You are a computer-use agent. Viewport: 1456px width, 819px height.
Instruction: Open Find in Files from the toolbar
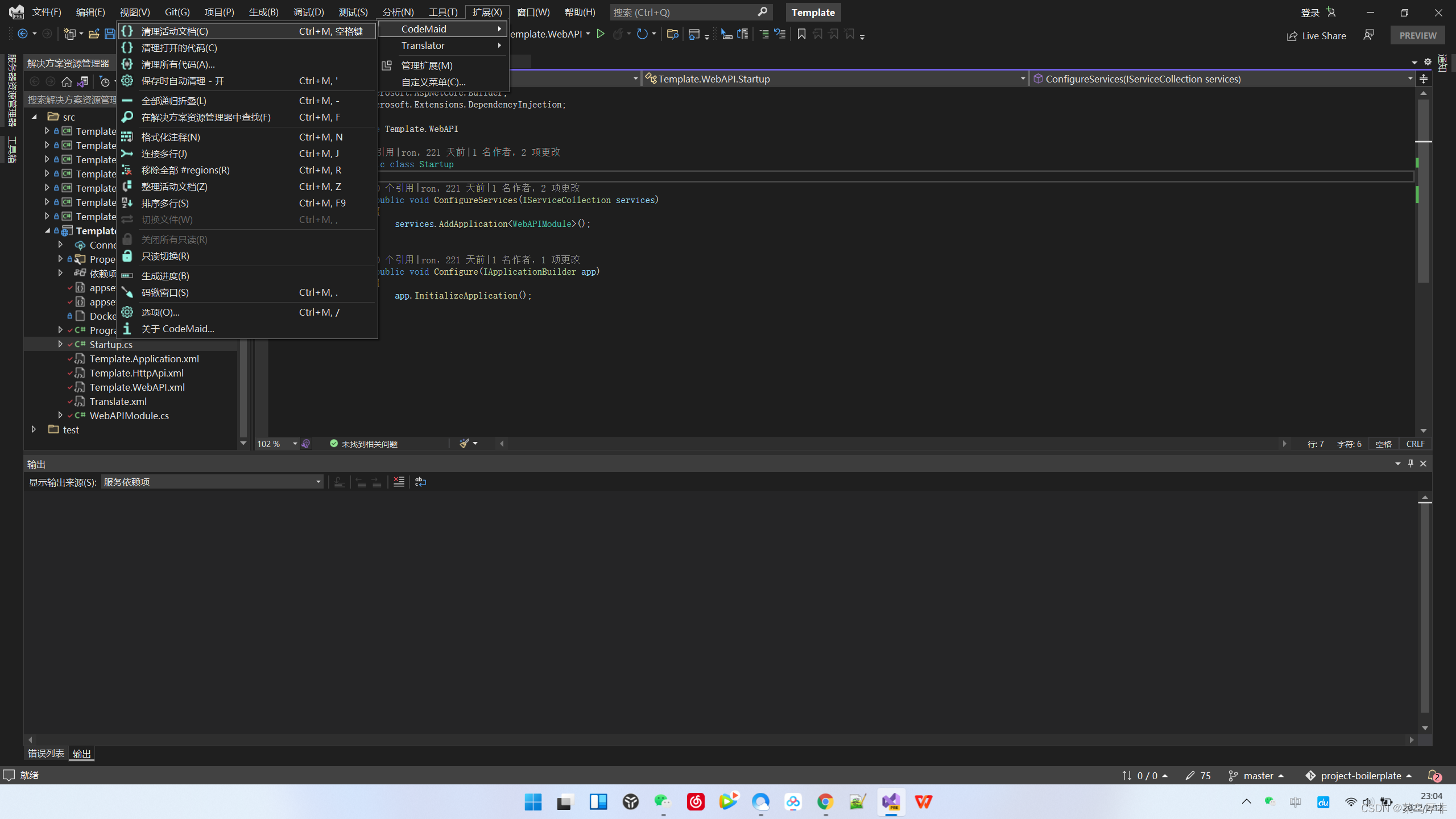point(672,34)
